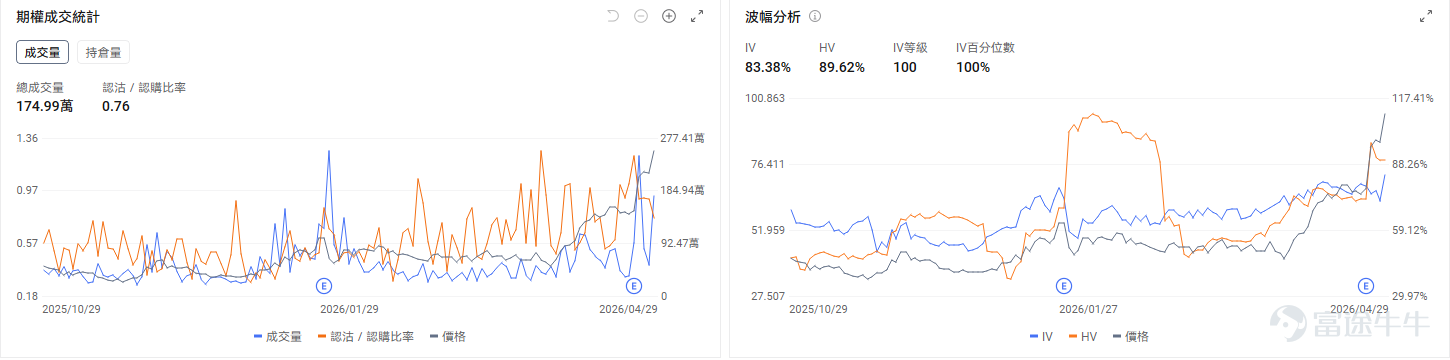Expand the 波幅分析 panel to fullscreen
Screen dimensions: 1450x360
[1425, 17]
